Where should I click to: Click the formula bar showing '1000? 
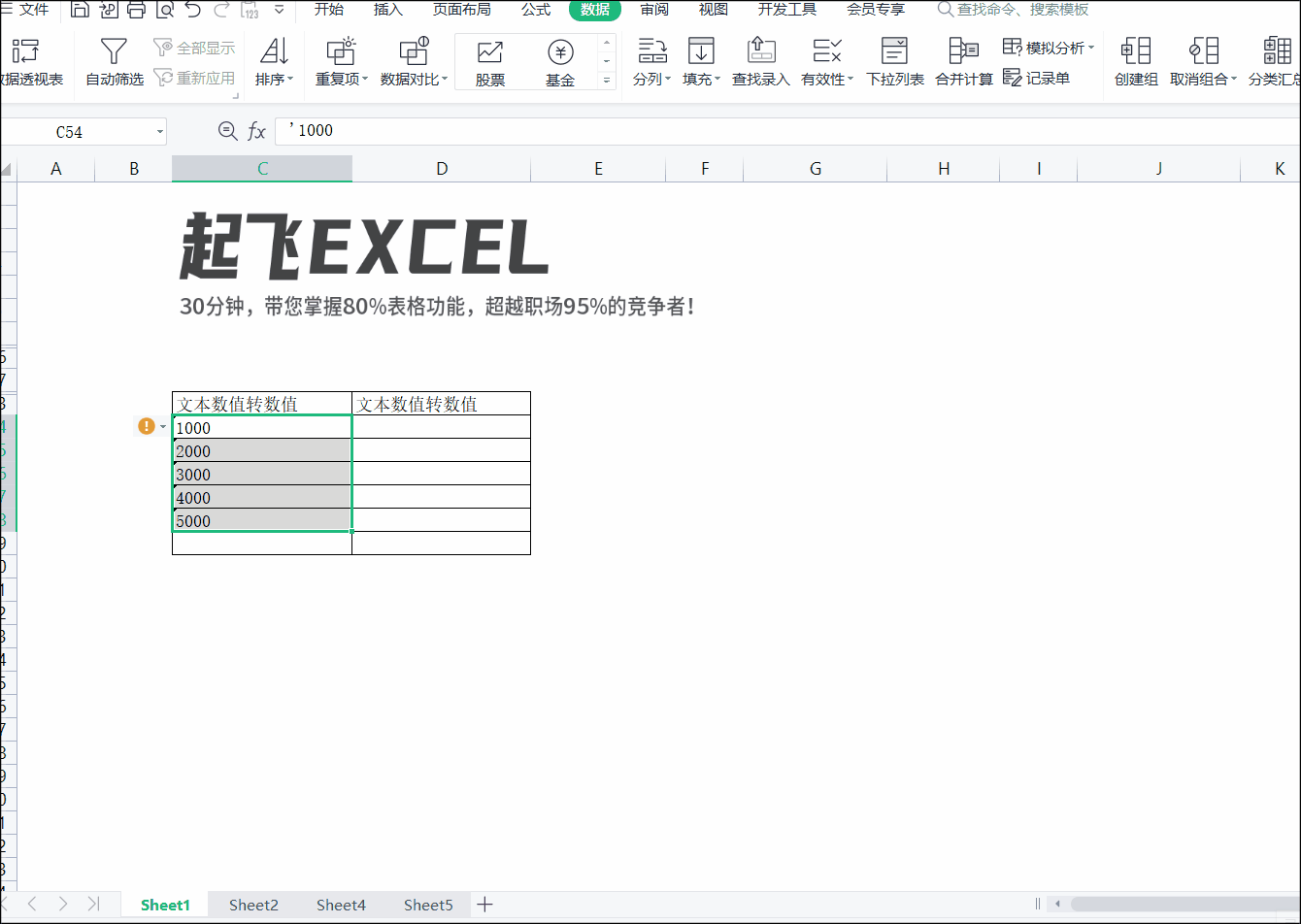coord(786,131)
